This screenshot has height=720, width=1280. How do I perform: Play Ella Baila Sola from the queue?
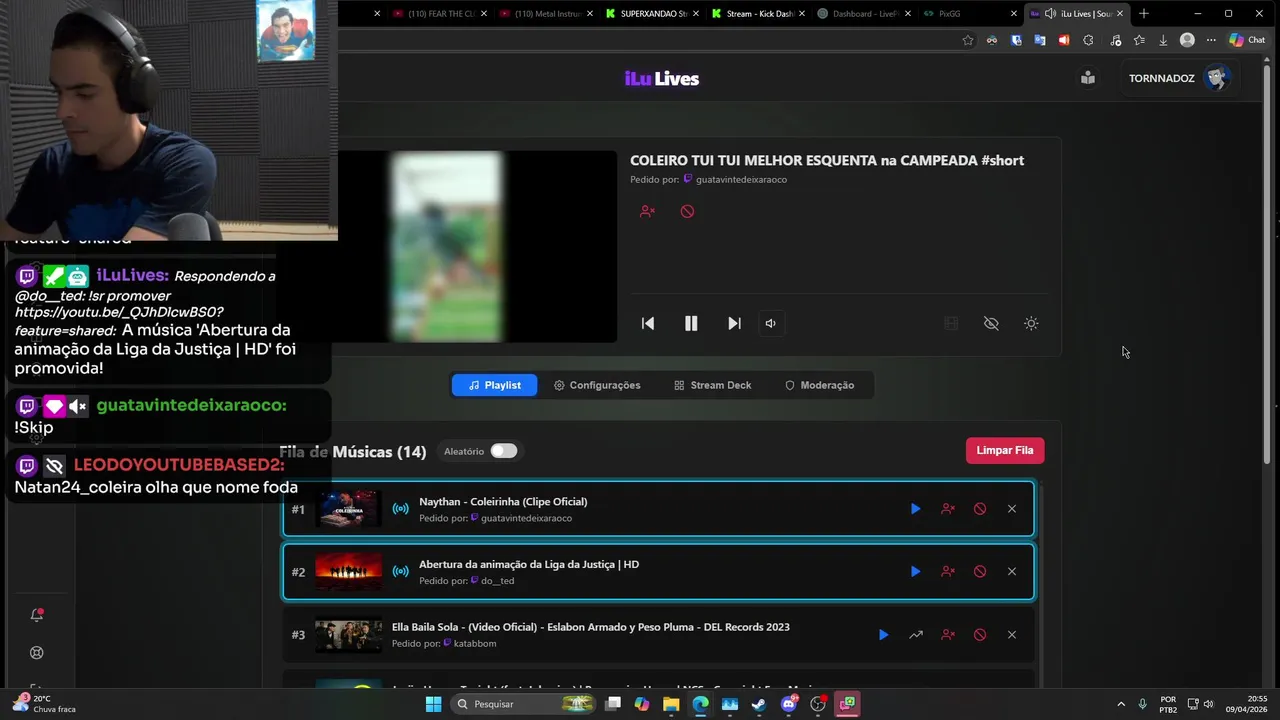click(x=883, y=635)
